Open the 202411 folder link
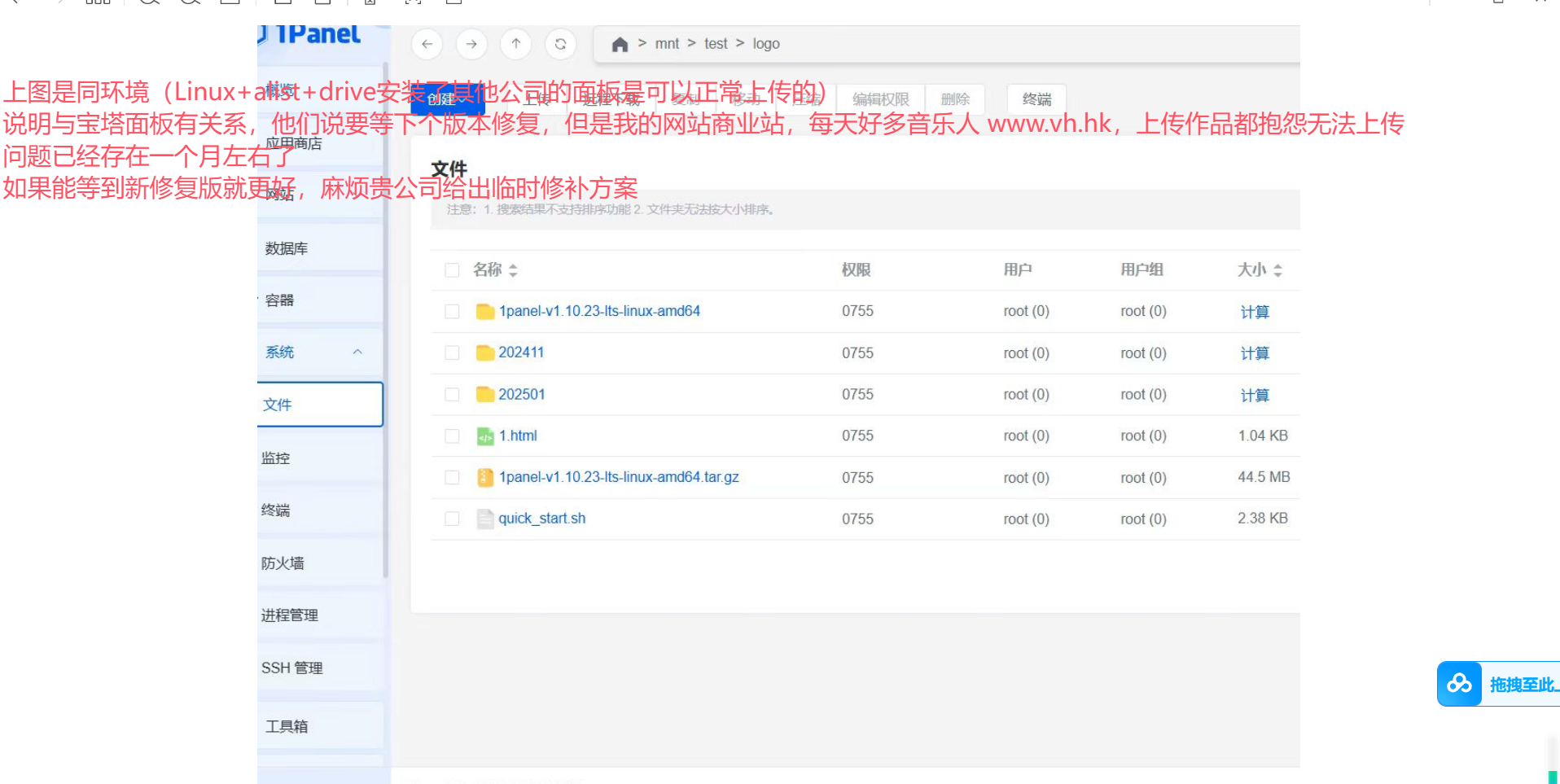This screenshot has height=784, width=1560. pyautogui.click(x=521, y=353)
